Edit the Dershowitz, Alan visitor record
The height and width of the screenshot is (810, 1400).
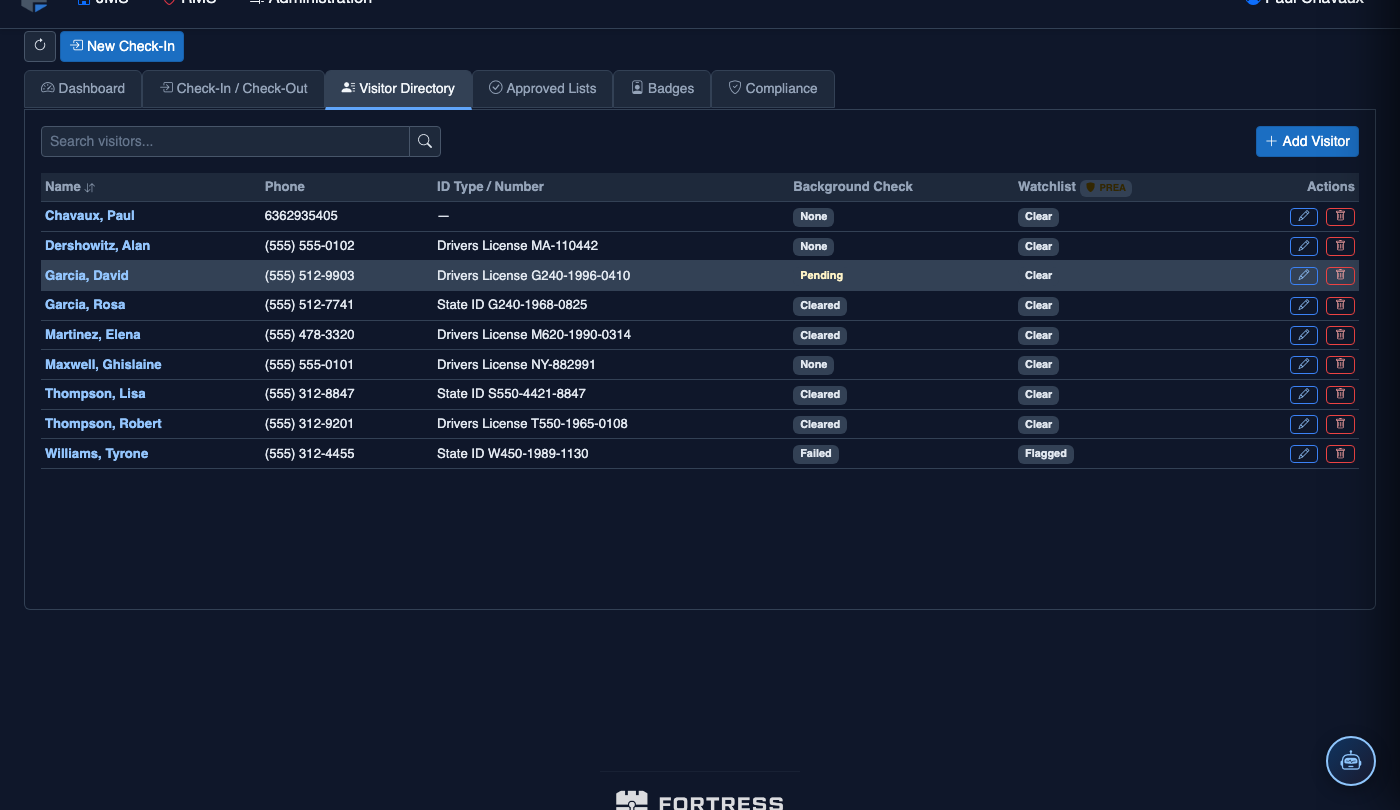point(1303,246)
